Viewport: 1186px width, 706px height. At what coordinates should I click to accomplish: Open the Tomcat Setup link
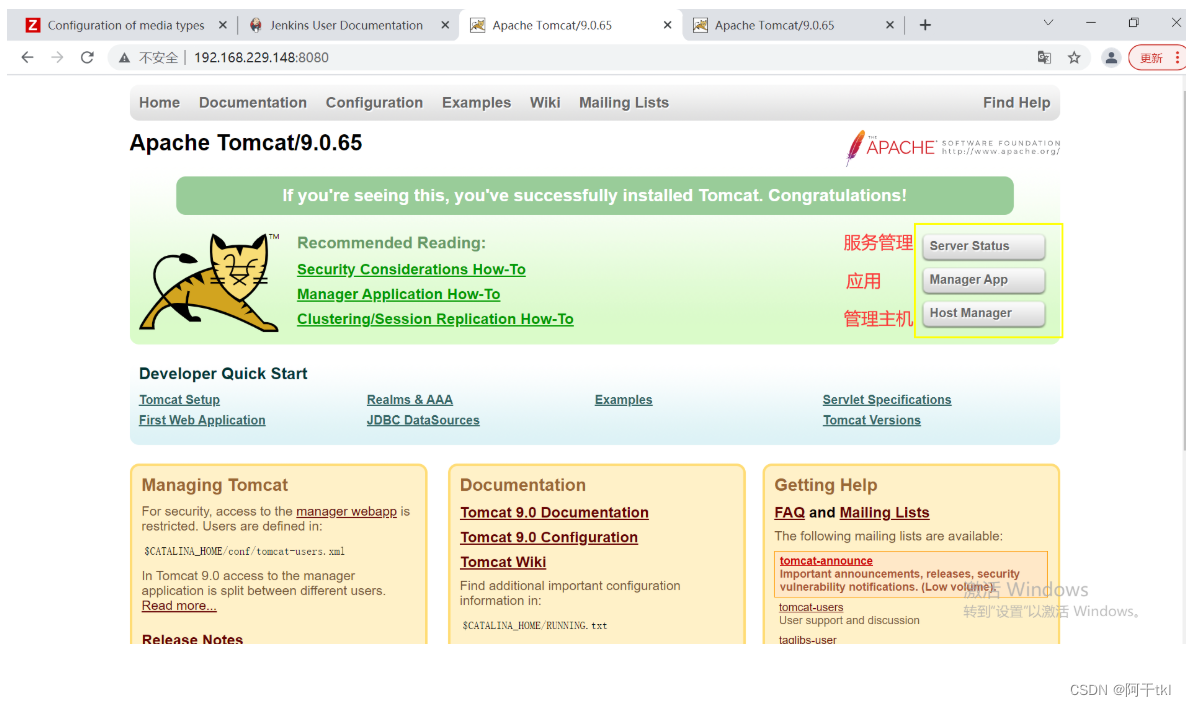point(179,400)
